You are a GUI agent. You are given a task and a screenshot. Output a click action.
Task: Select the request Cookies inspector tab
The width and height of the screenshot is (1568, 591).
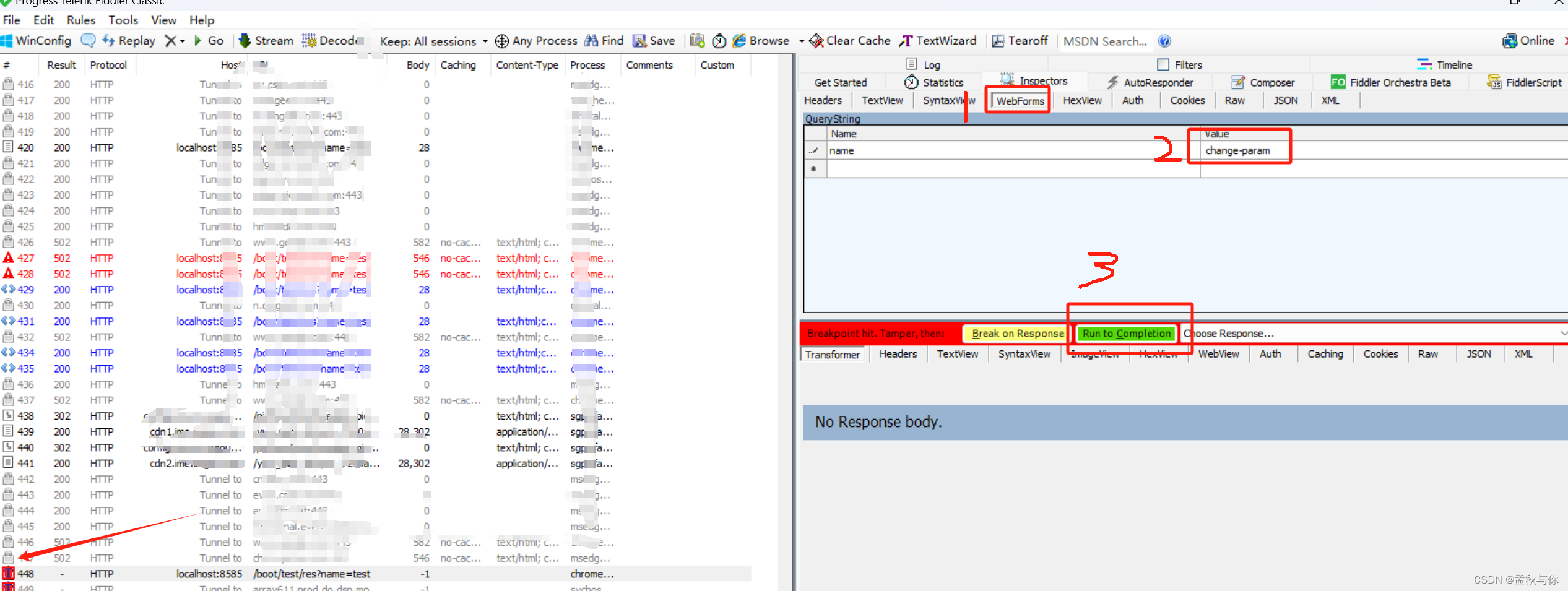point(1187,100)
